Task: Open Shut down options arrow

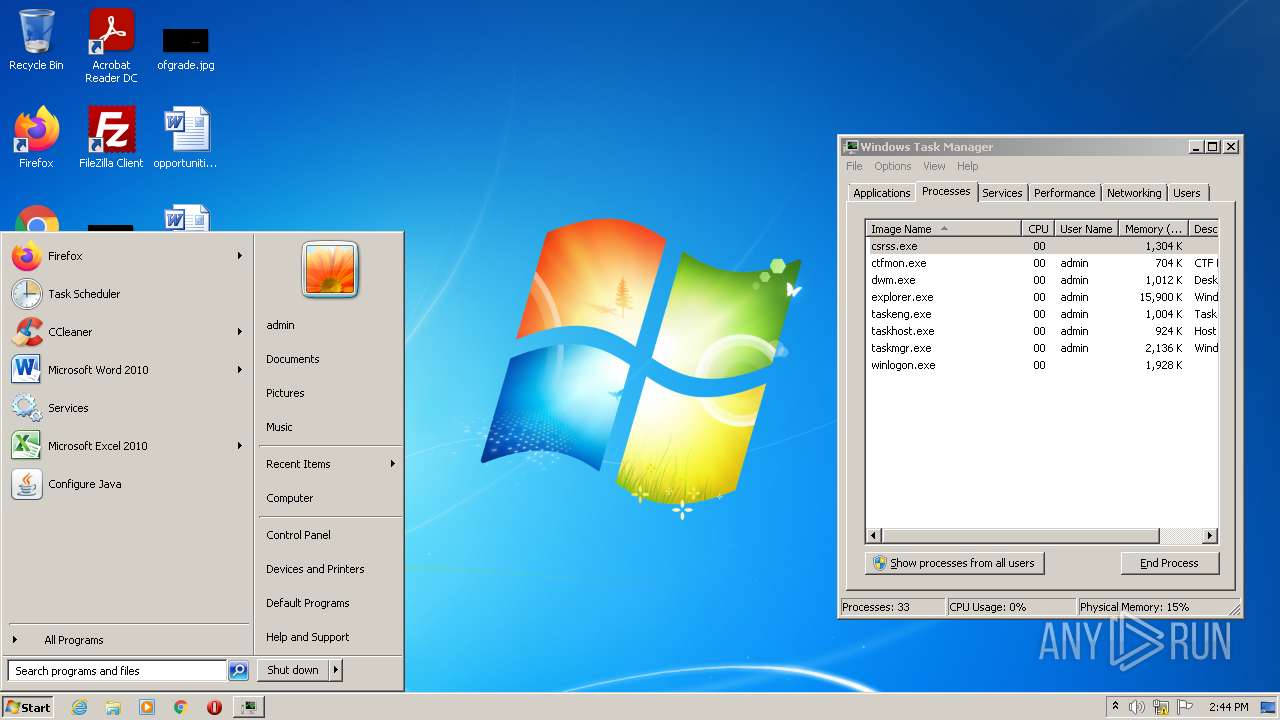Action: point(336,670)
